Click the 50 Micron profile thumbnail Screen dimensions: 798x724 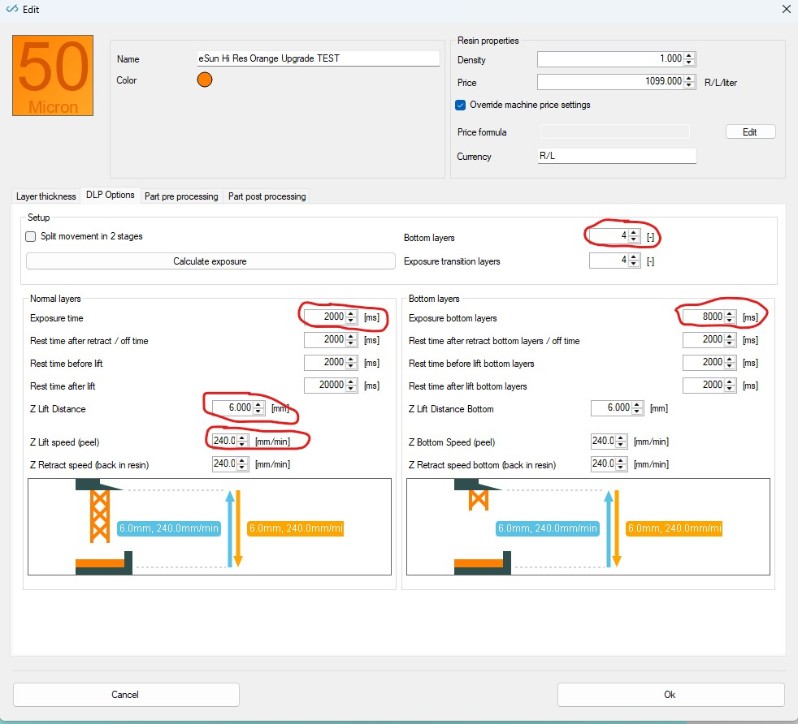pyautogui.click(x=52, y=75)
